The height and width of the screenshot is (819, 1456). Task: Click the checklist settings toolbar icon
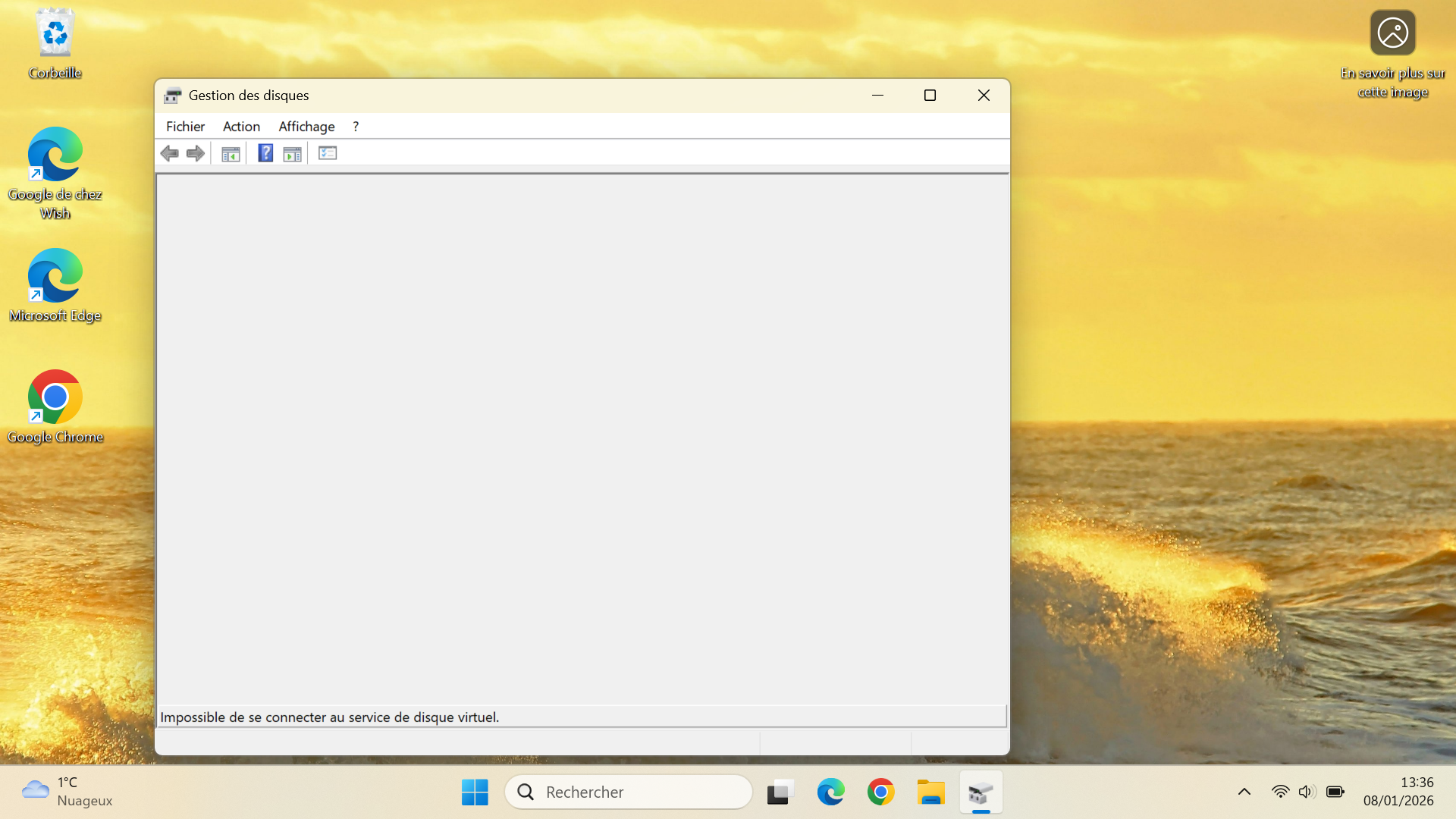pyautogui.click(x=328, y=153)
